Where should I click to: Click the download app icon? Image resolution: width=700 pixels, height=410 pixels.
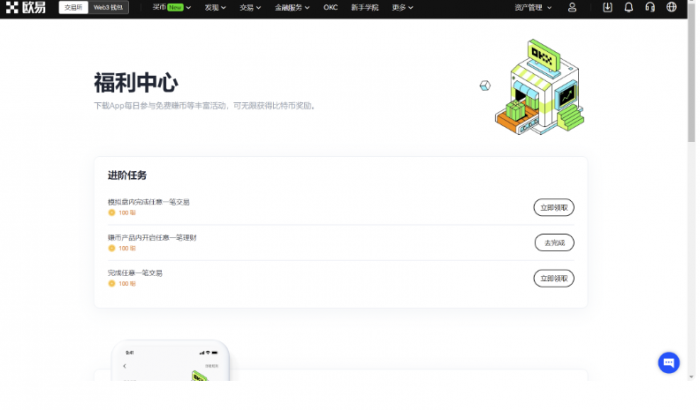point(609,7)
